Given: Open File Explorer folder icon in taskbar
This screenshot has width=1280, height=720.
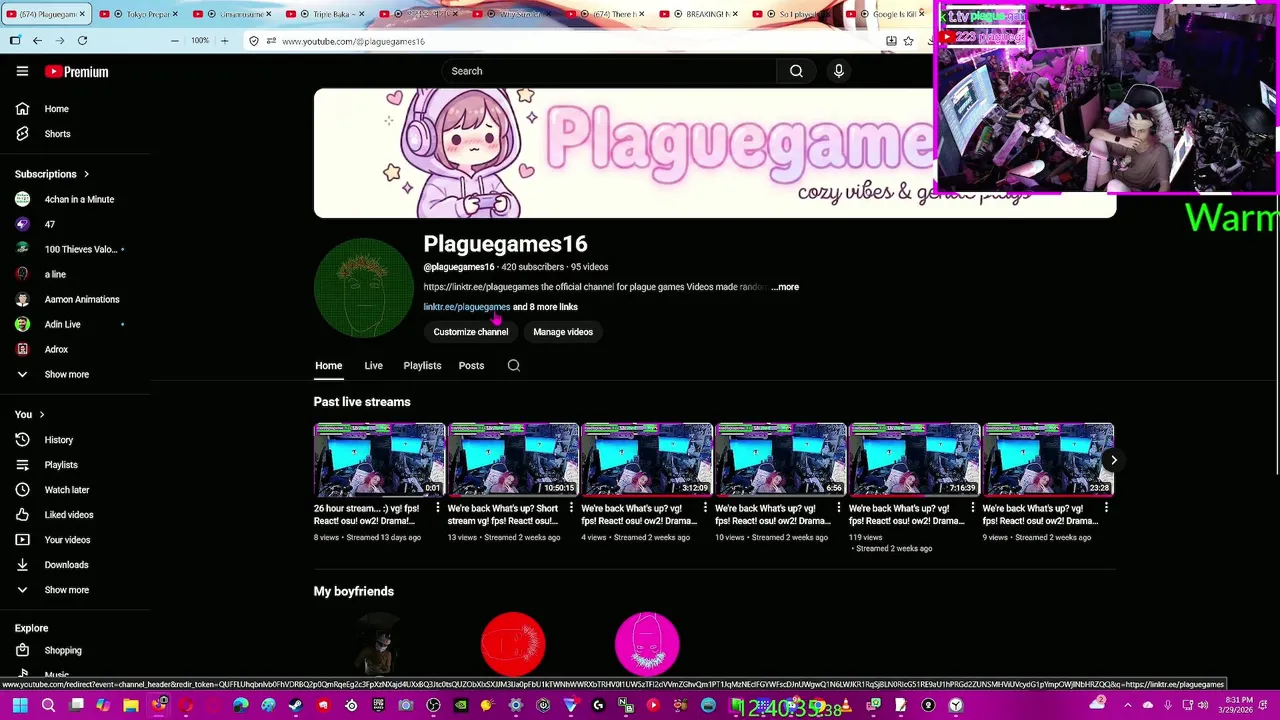Looking at the screenshot, I should (x=131, y=706).
